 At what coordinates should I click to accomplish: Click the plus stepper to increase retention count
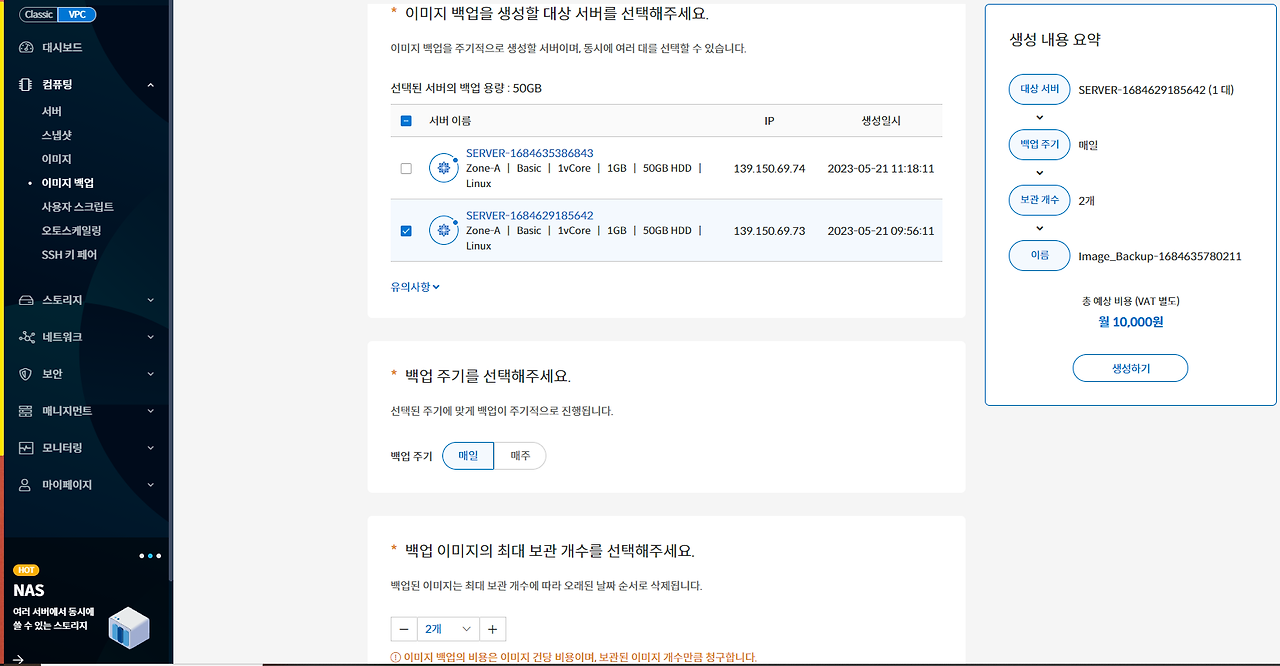point(492,629)
